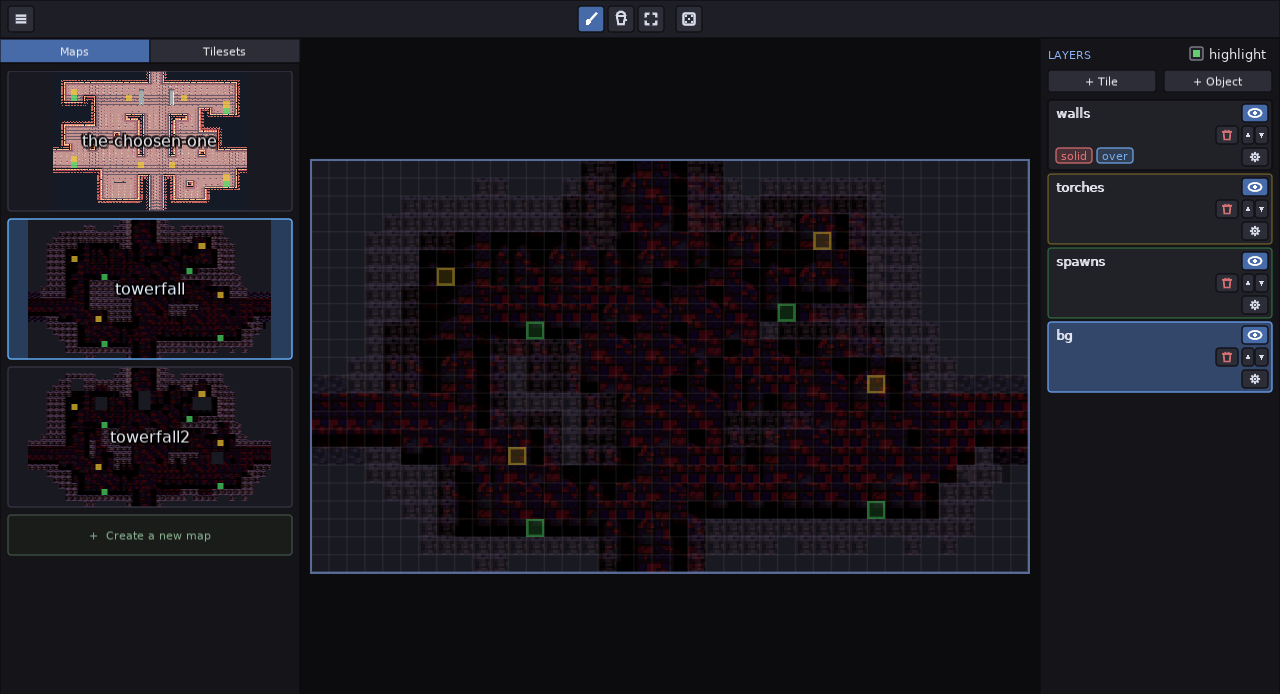Open settings gear for spawns layer

(x=1255, y=305)
